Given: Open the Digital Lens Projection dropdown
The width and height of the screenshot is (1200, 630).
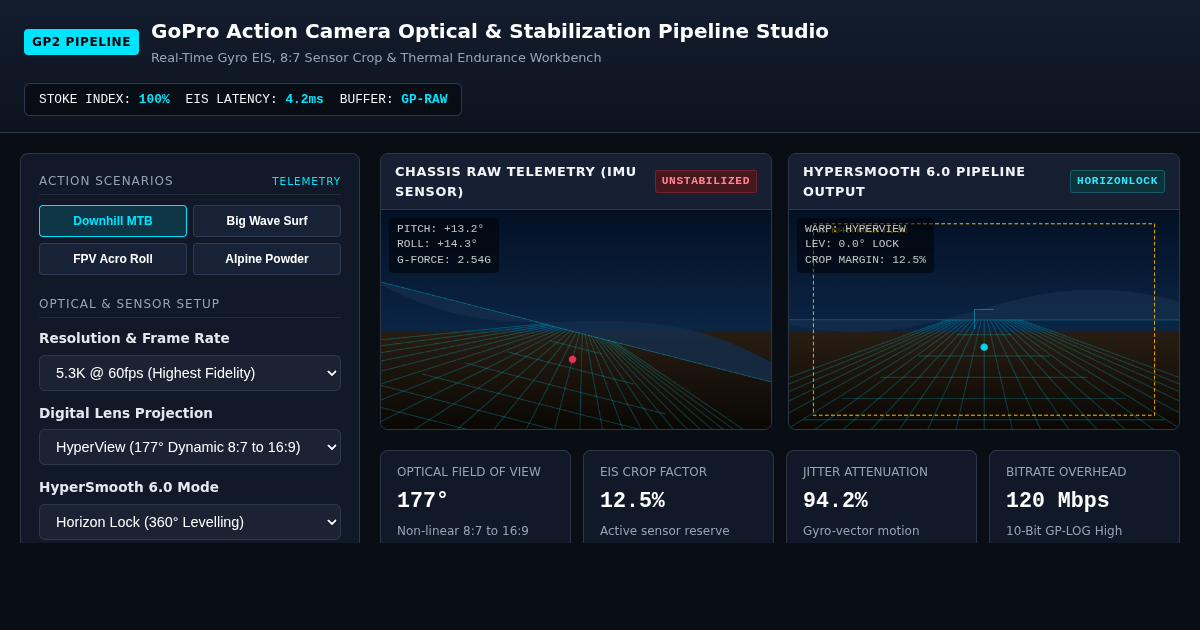Looking at the screenshot, I should (190, 447).
